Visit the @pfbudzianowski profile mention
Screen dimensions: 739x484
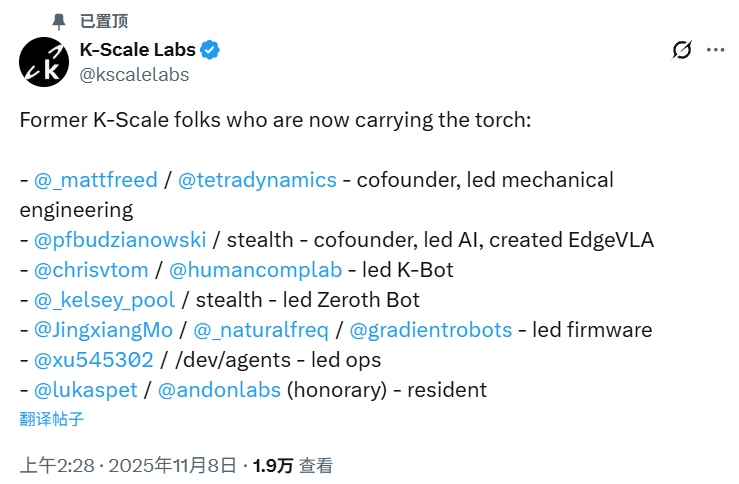tap(120, 240)
